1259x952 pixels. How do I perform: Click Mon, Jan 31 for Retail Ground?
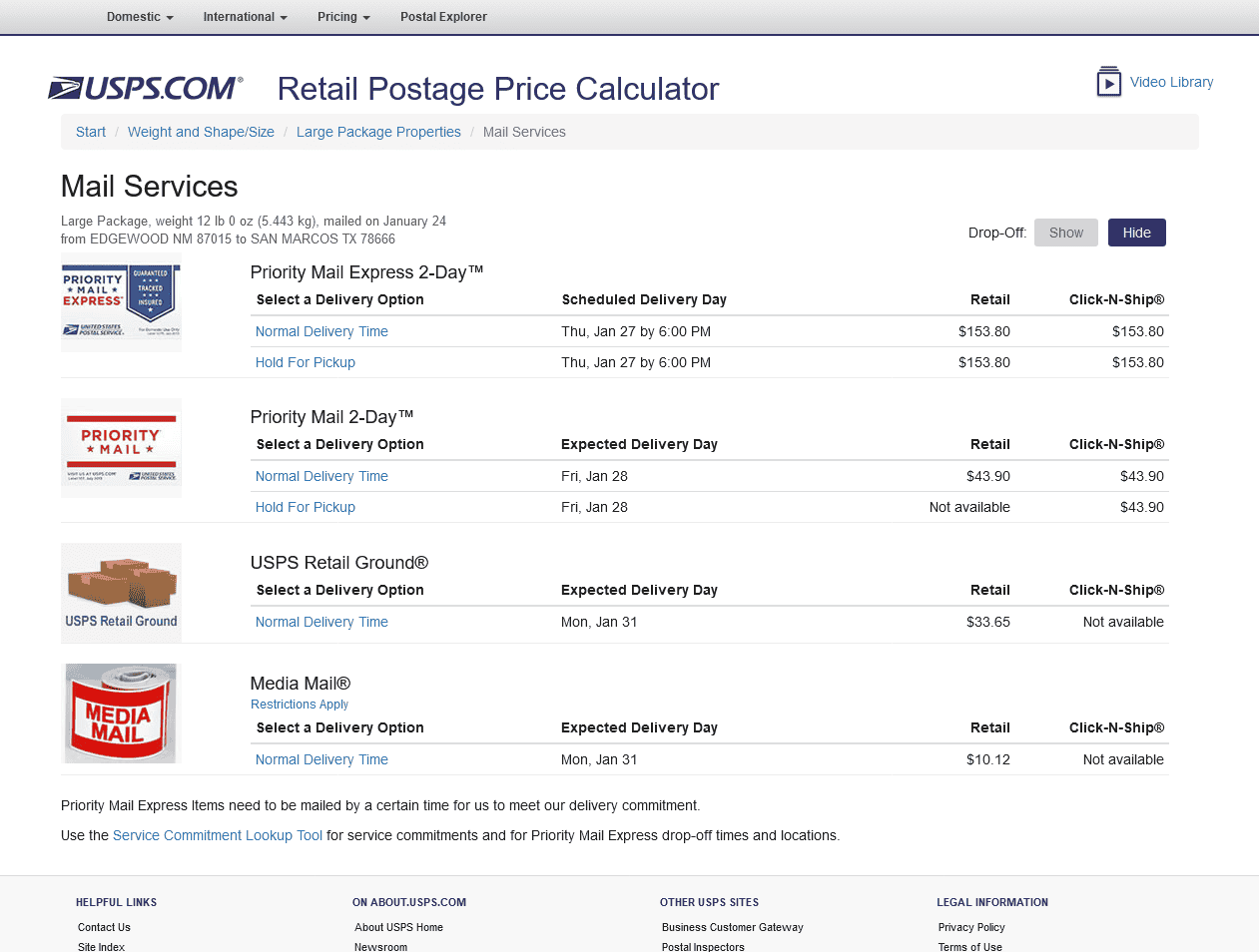coord(599,622)
